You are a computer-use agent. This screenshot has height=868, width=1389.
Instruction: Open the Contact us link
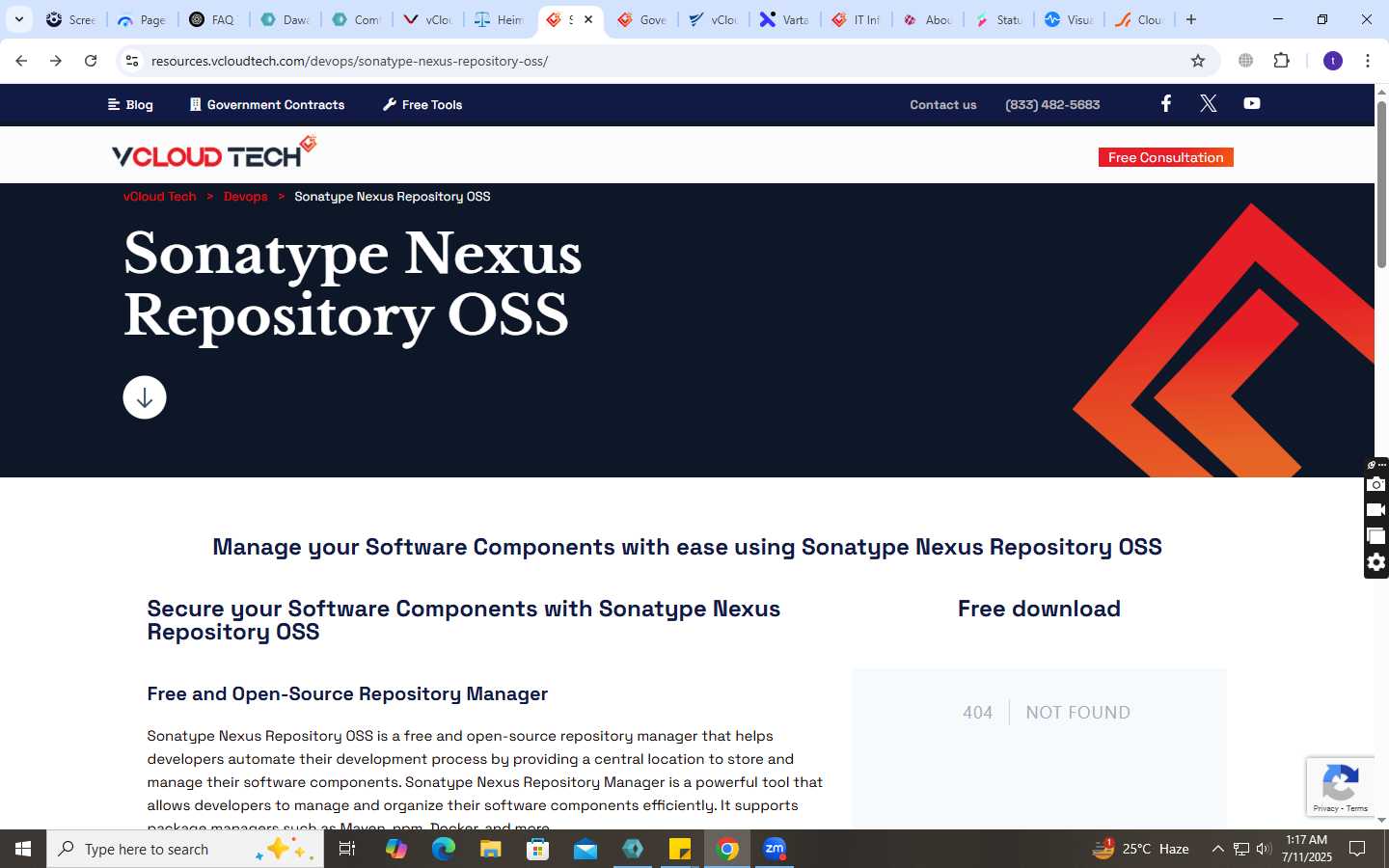pyautogui.click(x=943, y=104)
